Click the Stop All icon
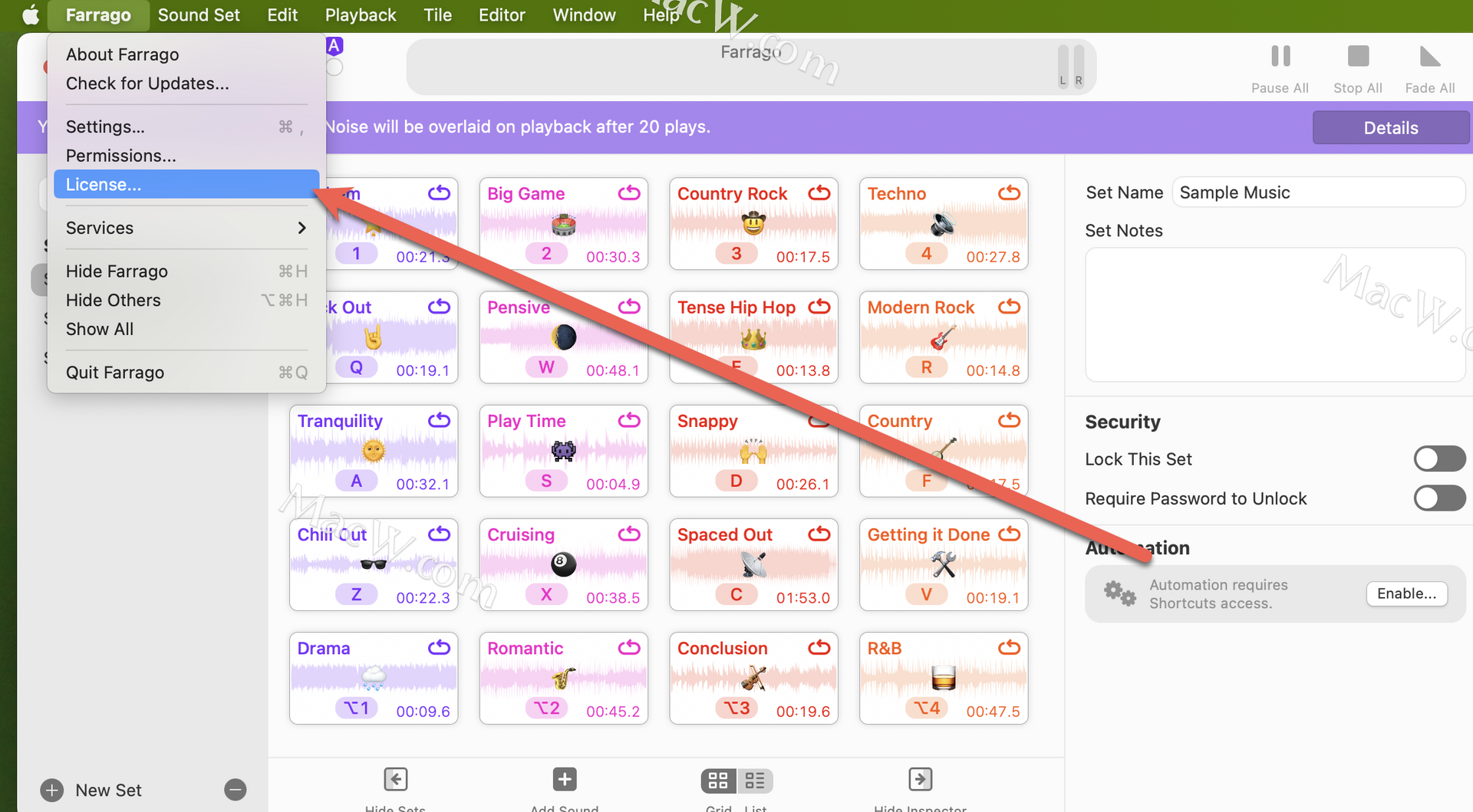This screenshot has width=1473, height=812. coord(1357,57)
